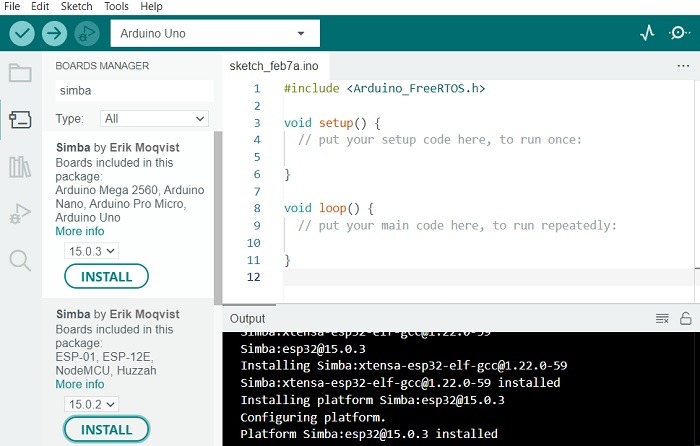This screenshot has height=446, width=700.
Task: Open the Help menu
Action: coord(151,6)
